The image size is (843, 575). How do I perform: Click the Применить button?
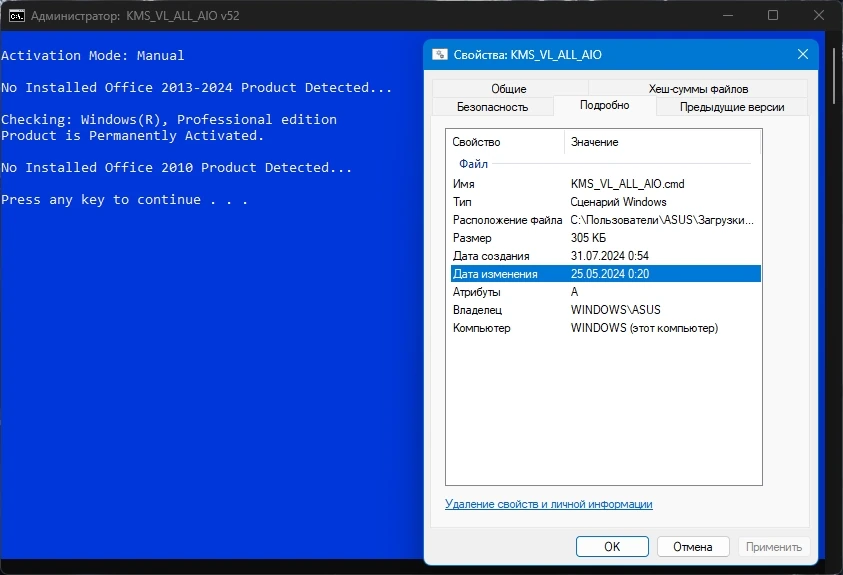click(774, 547)
